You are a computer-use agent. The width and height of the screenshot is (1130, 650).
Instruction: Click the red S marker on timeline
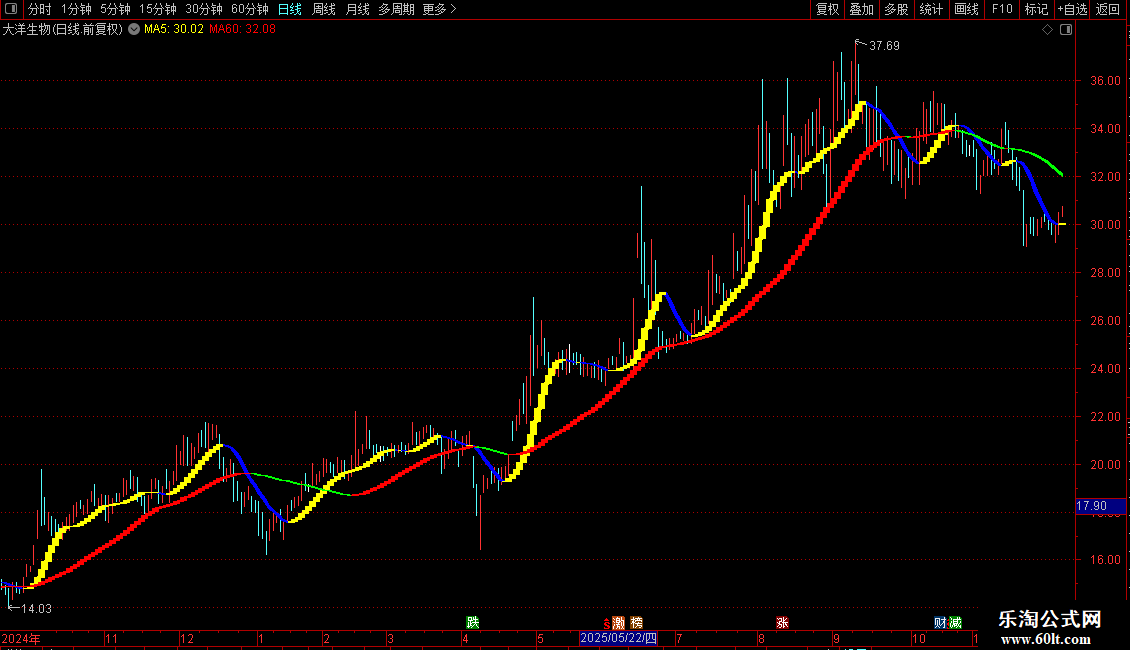[x=607, y=623]
